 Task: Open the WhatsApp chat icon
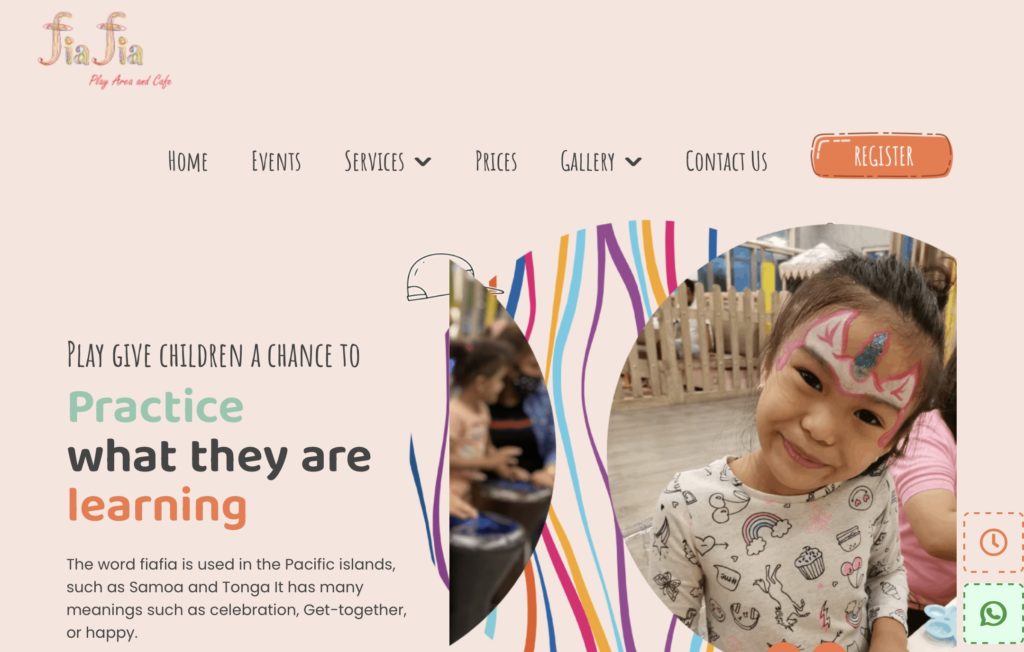click(x=993, y=614)
